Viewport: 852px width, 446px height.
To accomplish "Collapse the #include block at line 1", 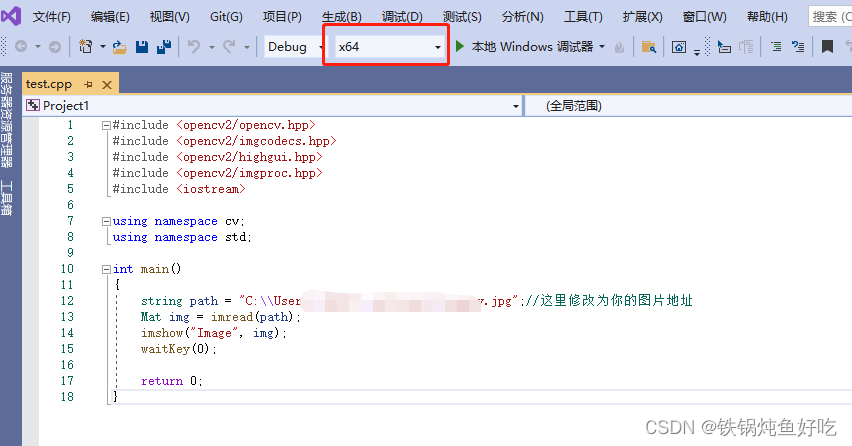I will point(106,125).
